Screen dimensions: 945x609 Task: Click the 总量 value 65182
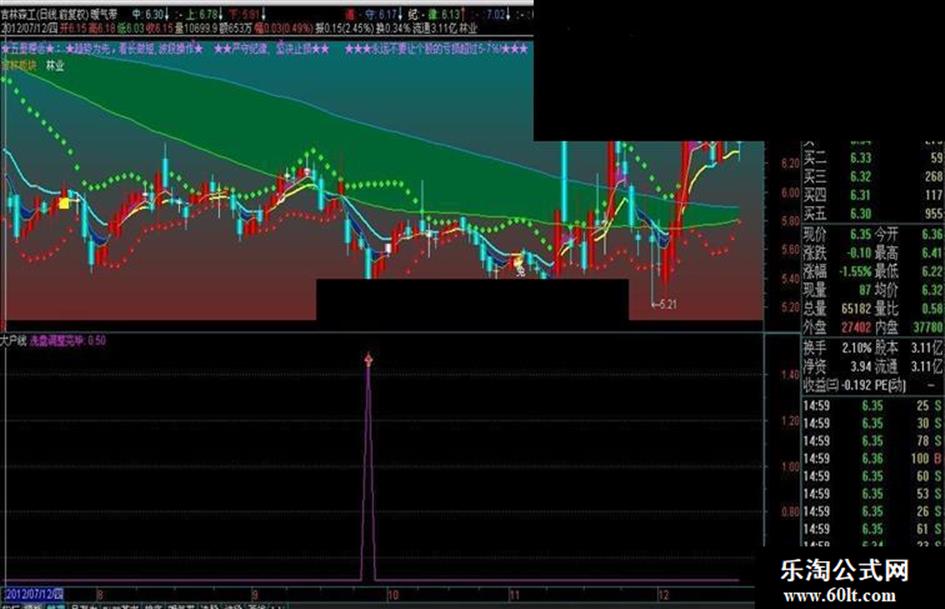[856, 309]
